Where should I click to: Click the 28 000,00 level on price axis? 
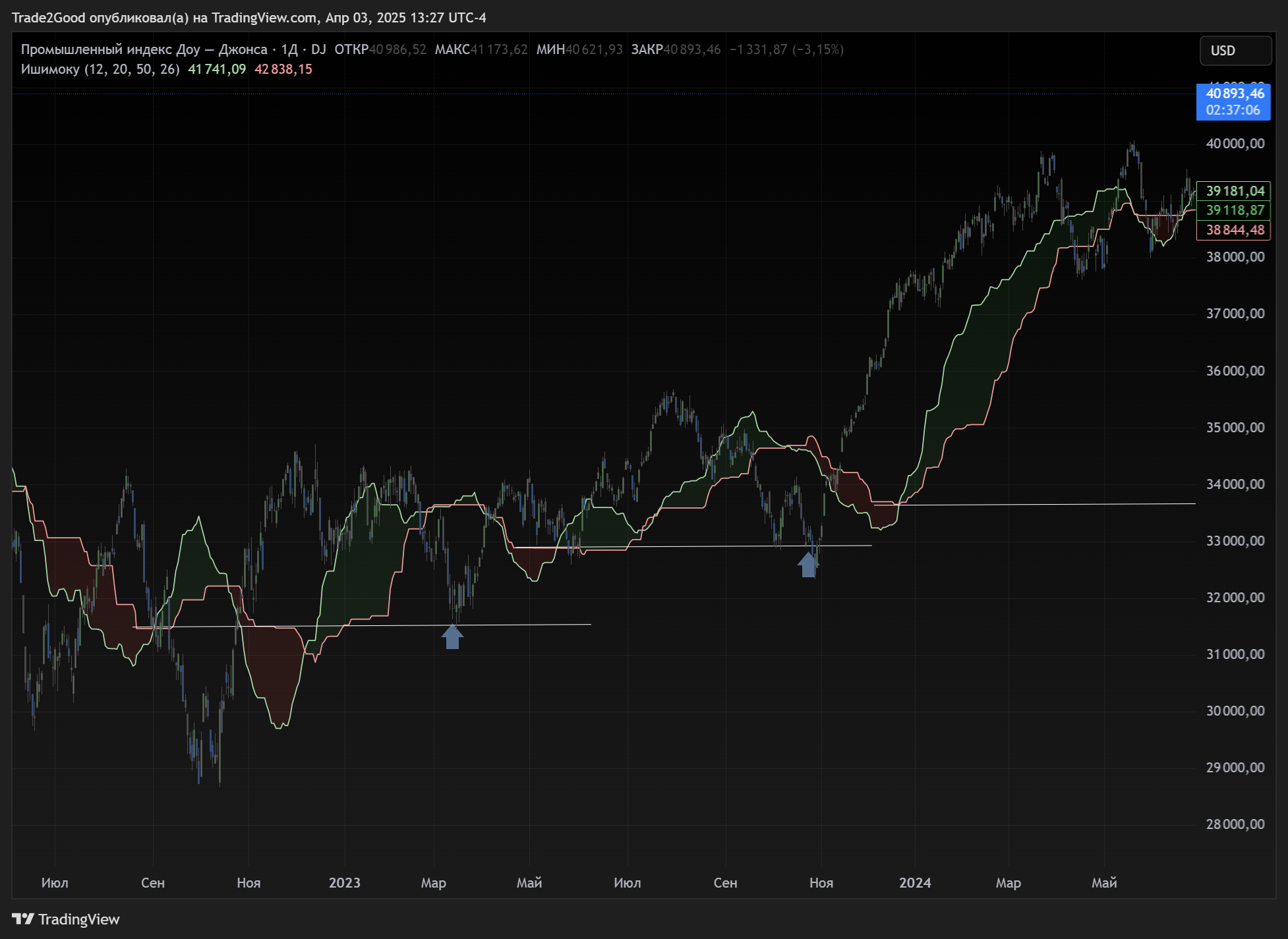coord(1235,824)
